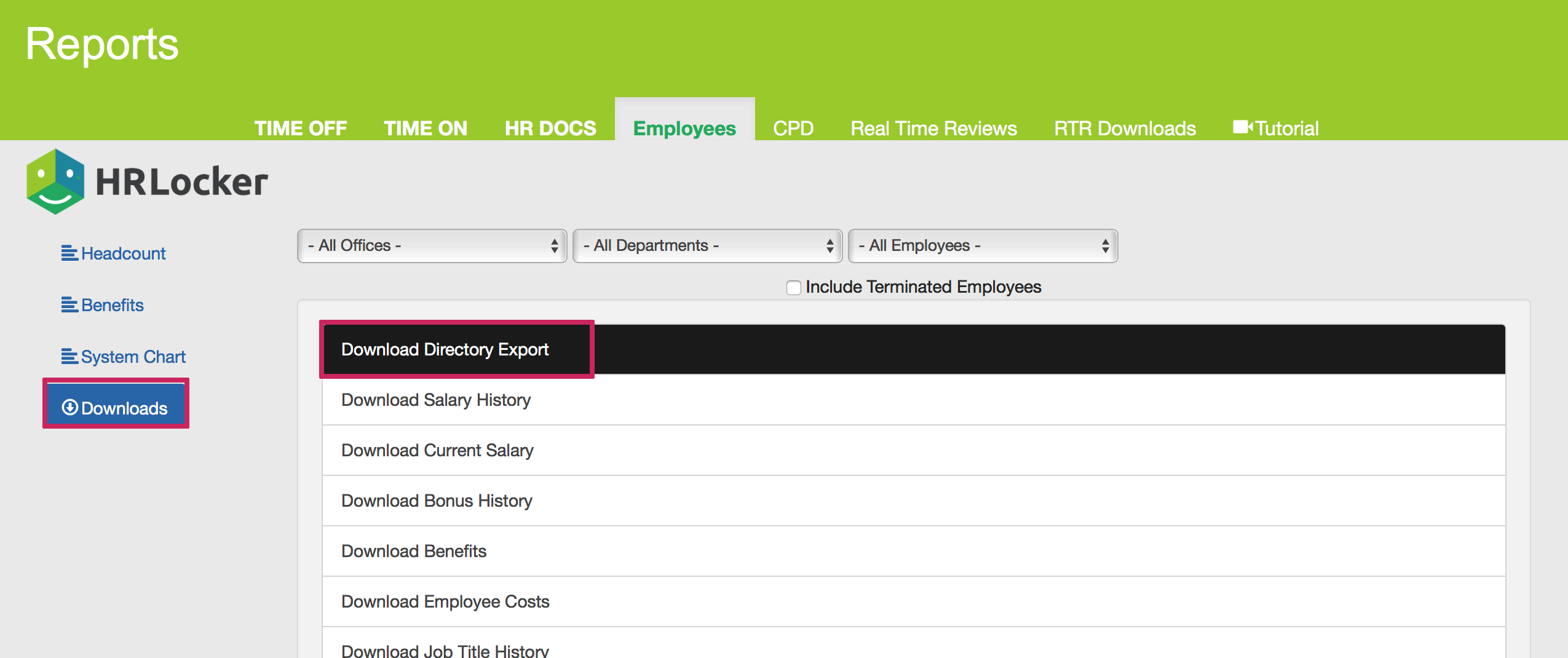Screen dimensions: 1568x658
Task: Go to the RTR Downloads tab
Action: [x=1125, y=128]
